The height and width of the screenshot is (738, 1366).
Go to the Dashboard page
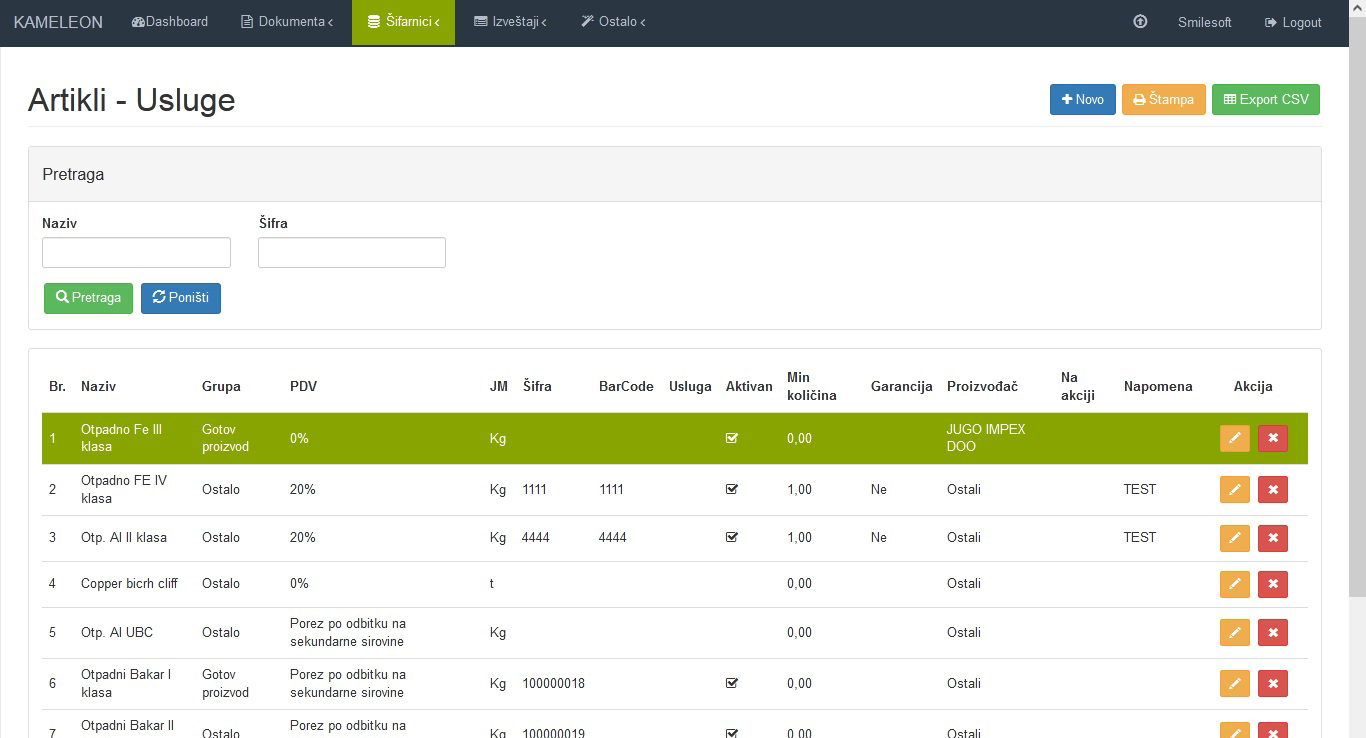170,22
